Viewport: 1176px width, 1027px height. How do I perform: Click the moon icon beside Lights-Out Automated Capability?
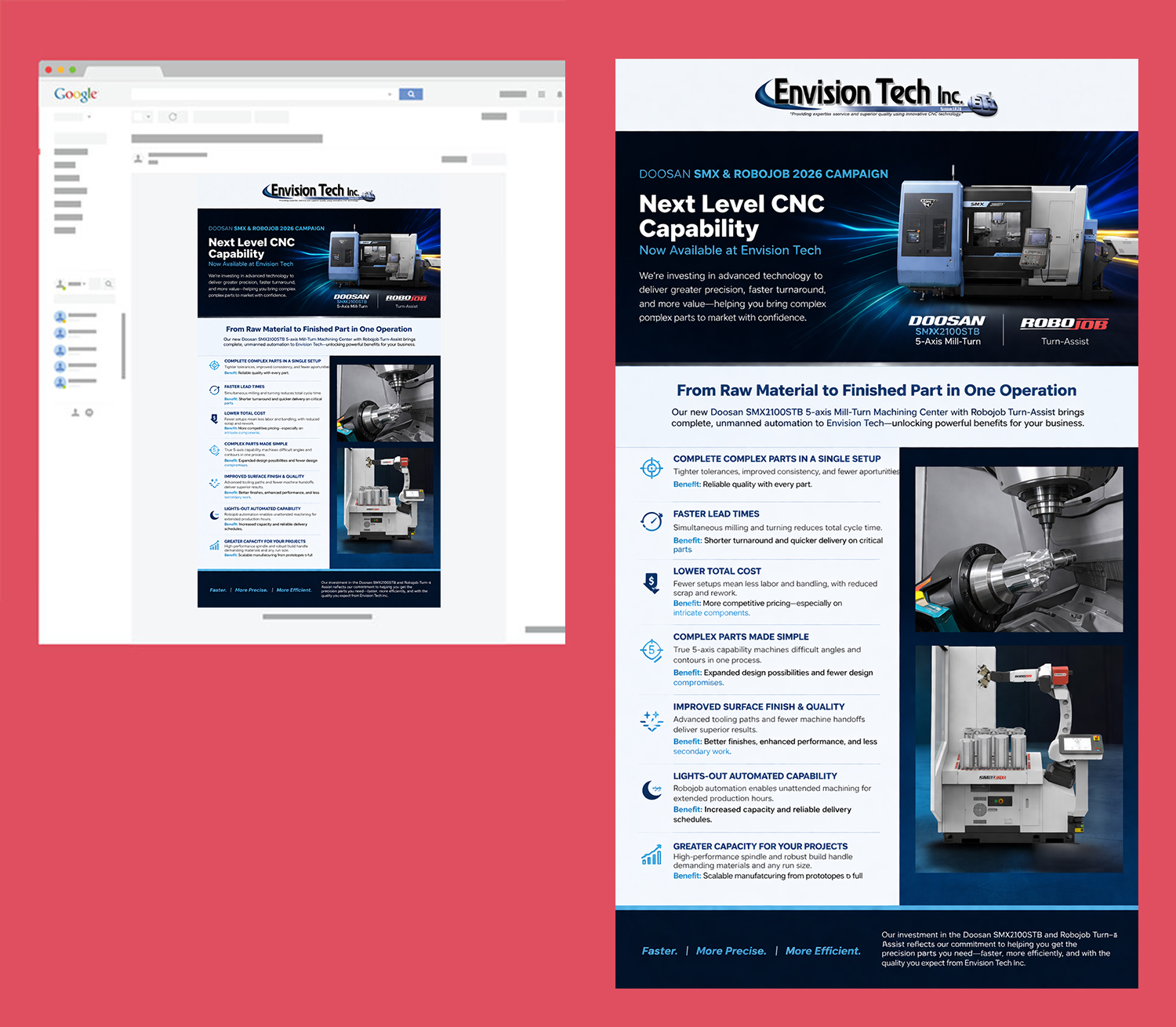click(652, 790)
